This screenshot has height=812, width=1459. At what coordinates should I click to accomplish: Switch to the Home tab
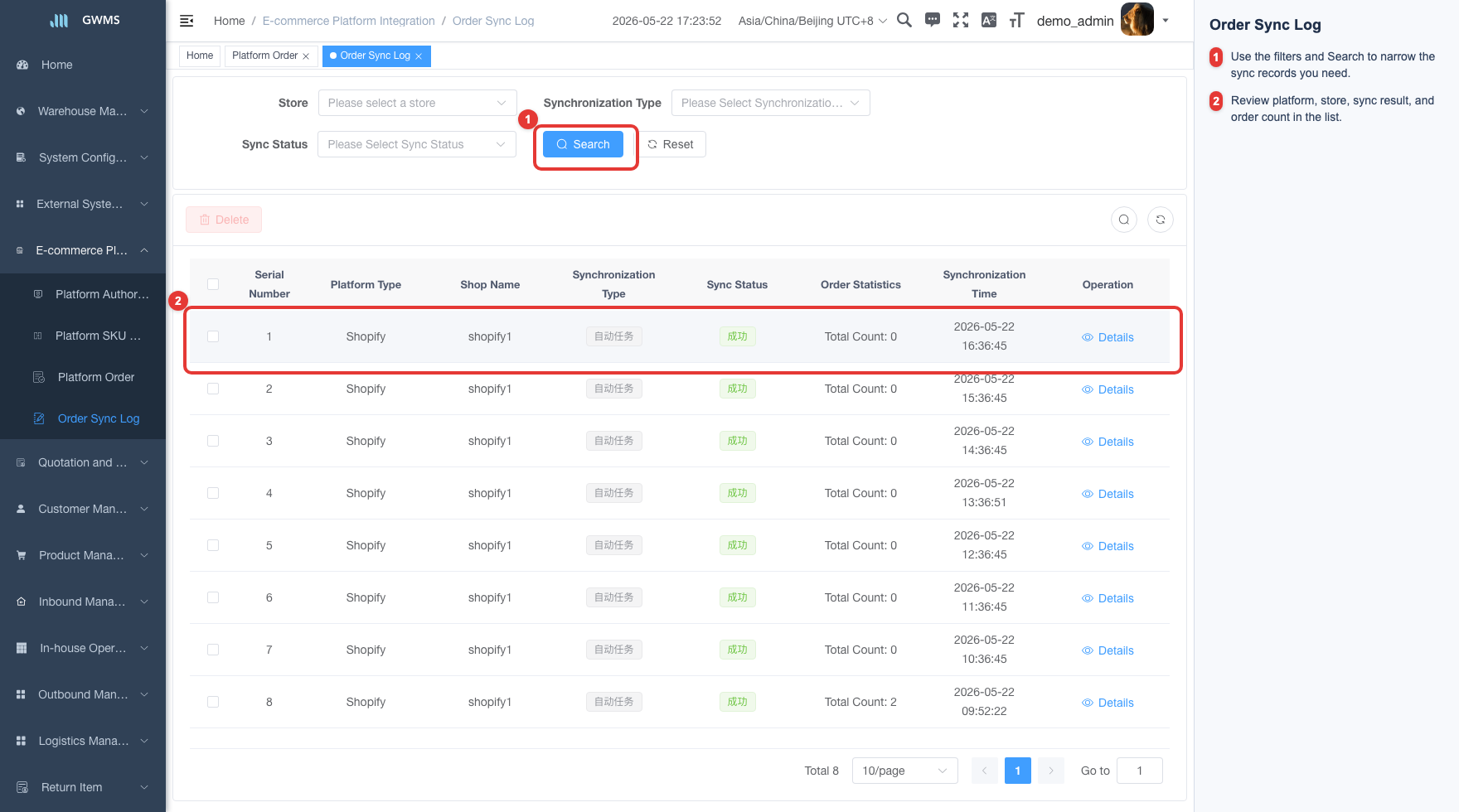(x=200, y=56)
